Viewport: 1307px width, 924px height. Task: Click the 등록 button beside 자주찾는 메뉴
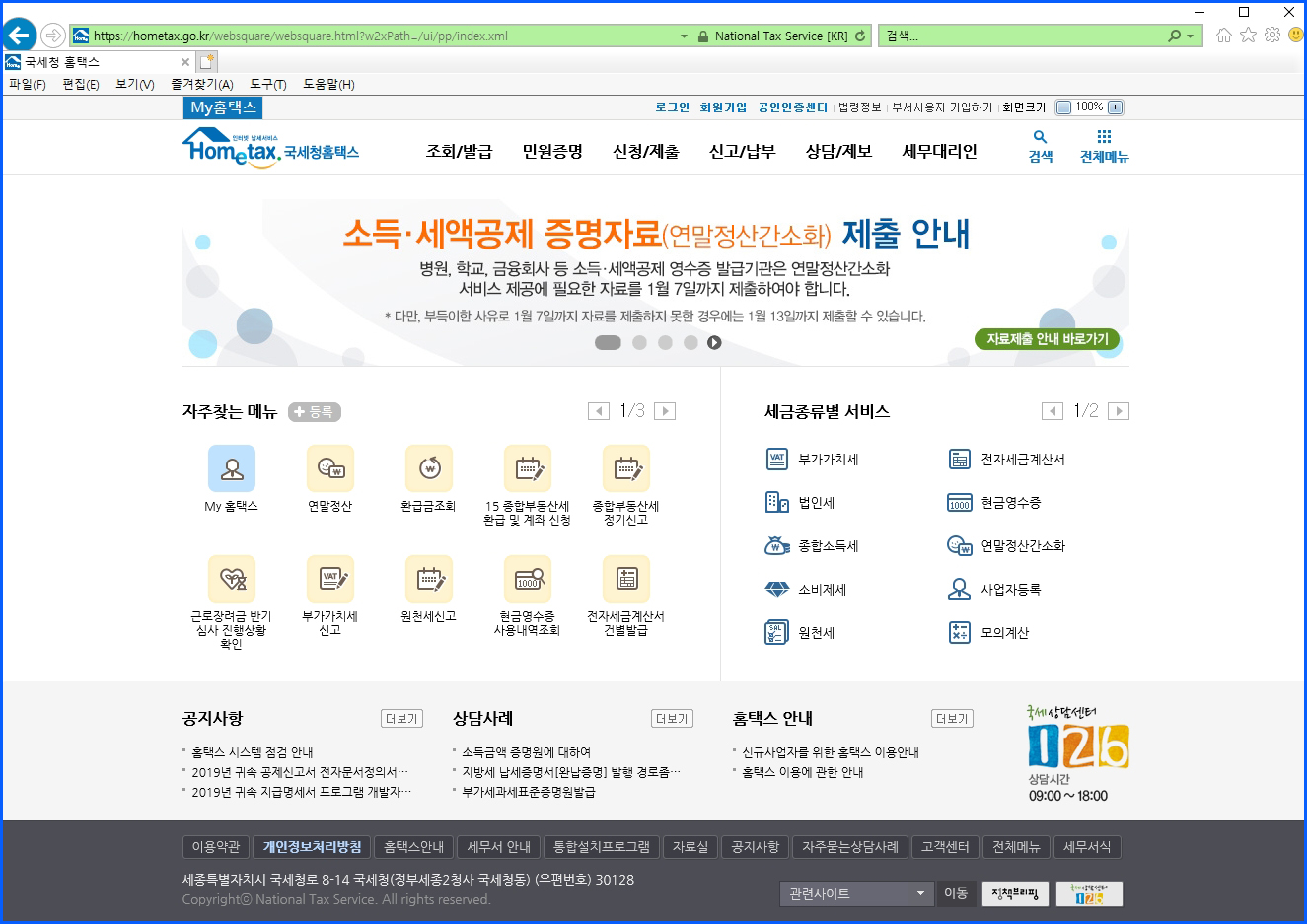[x=315, y=412]
